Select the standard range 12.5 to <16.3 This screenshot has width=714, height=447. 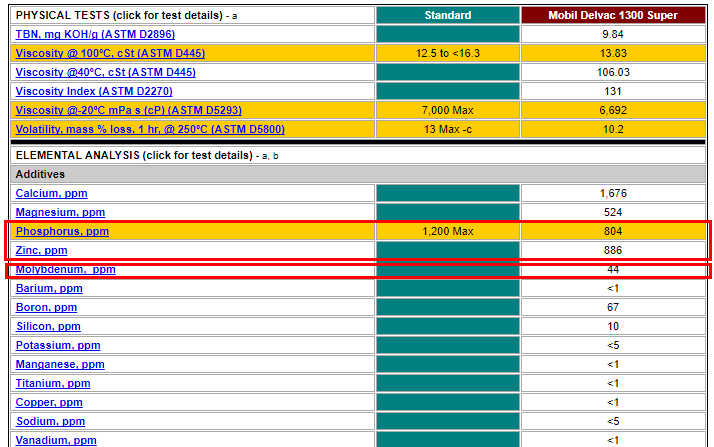pos(448,53)
